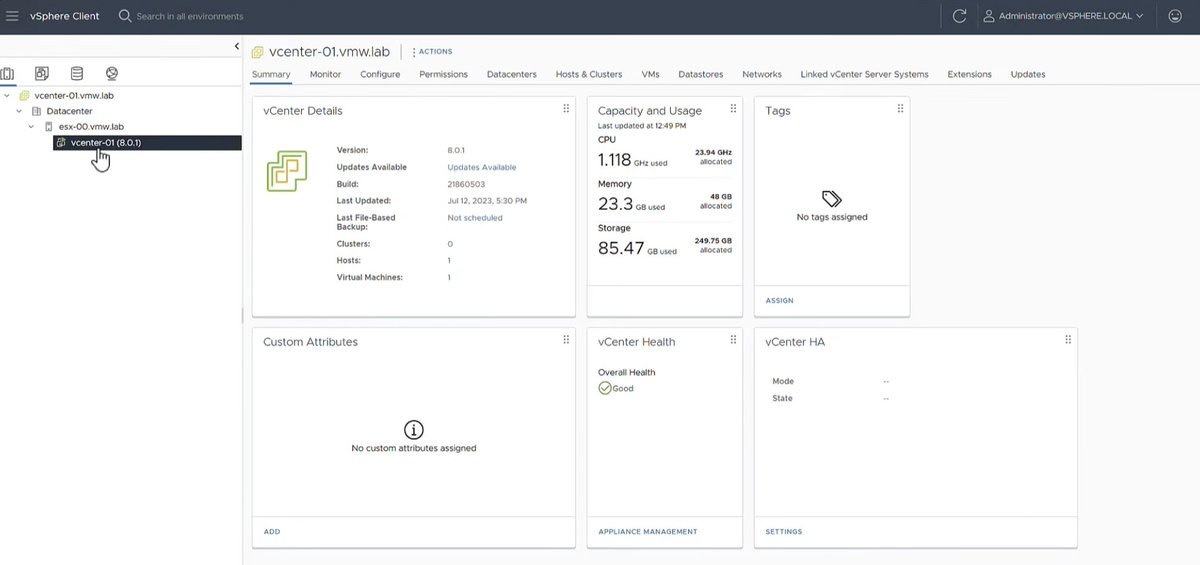This screenshot has height=565, width=1200.
Task: Click ASSIGN in the Tags card
Action: 780,301
